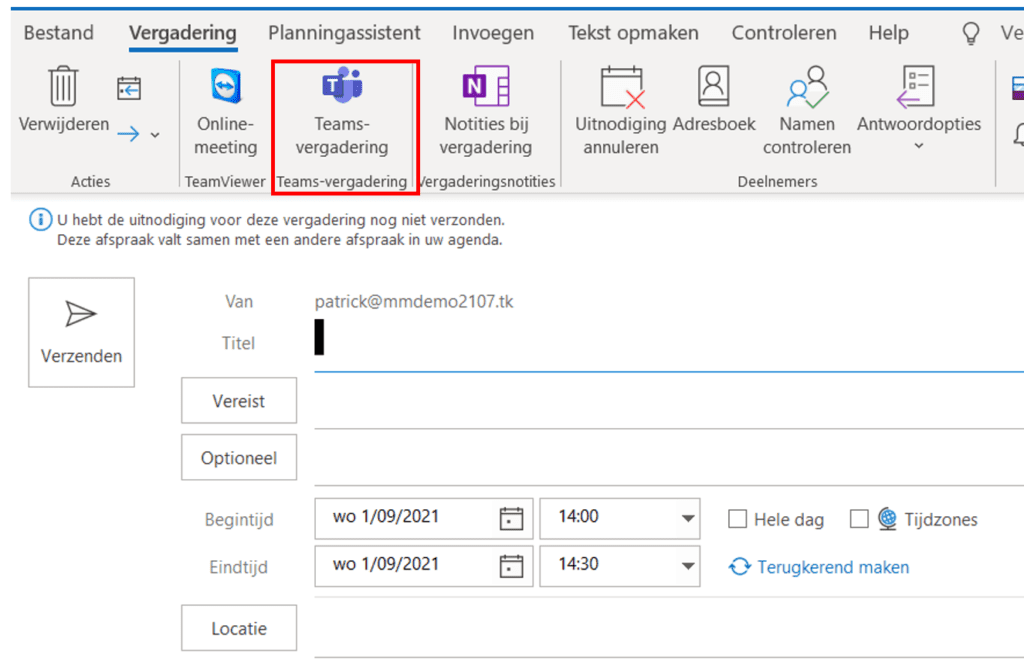Click the Vereist attendees button
The image size is (1024, 663).
tap(239, 400)
